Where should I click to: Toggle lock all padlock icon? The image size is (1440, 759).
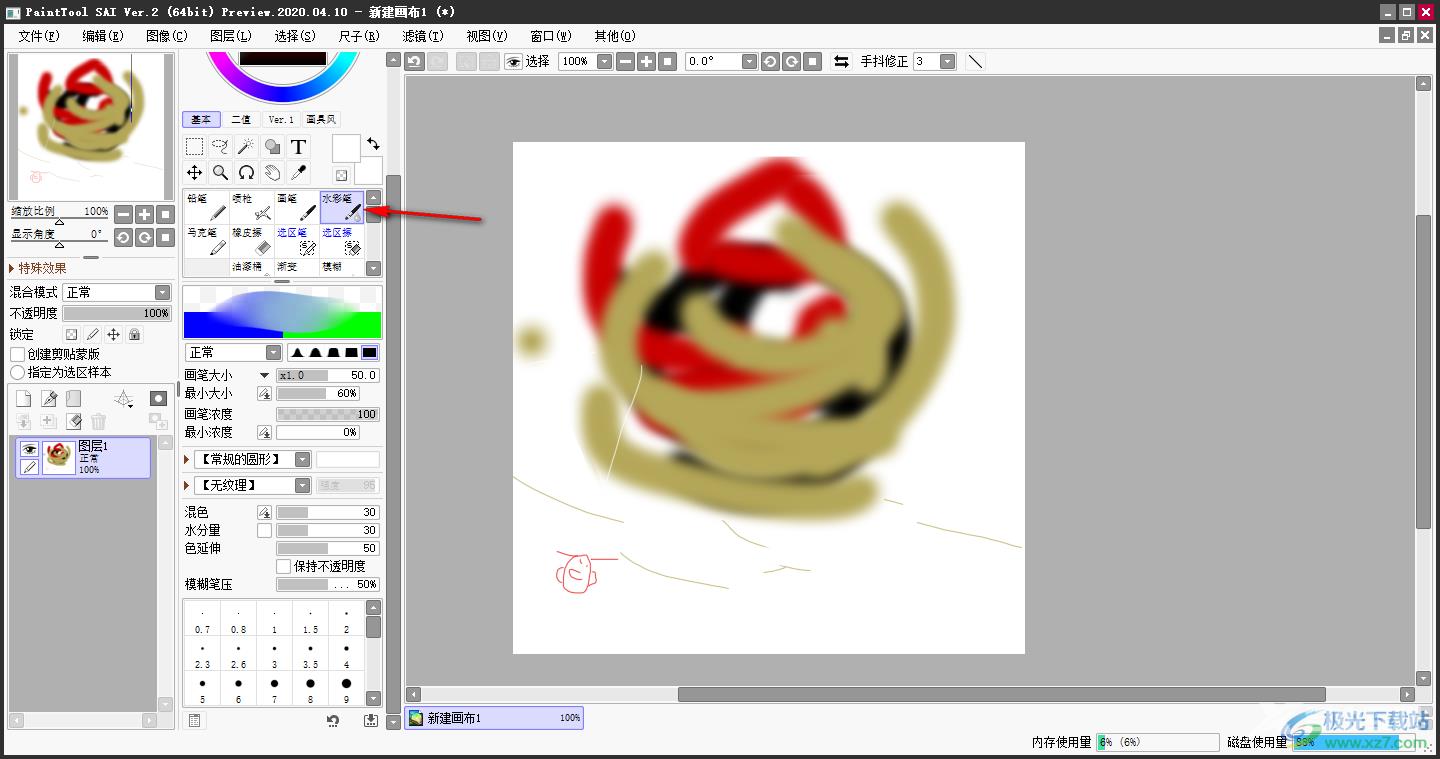coord(134,335)
